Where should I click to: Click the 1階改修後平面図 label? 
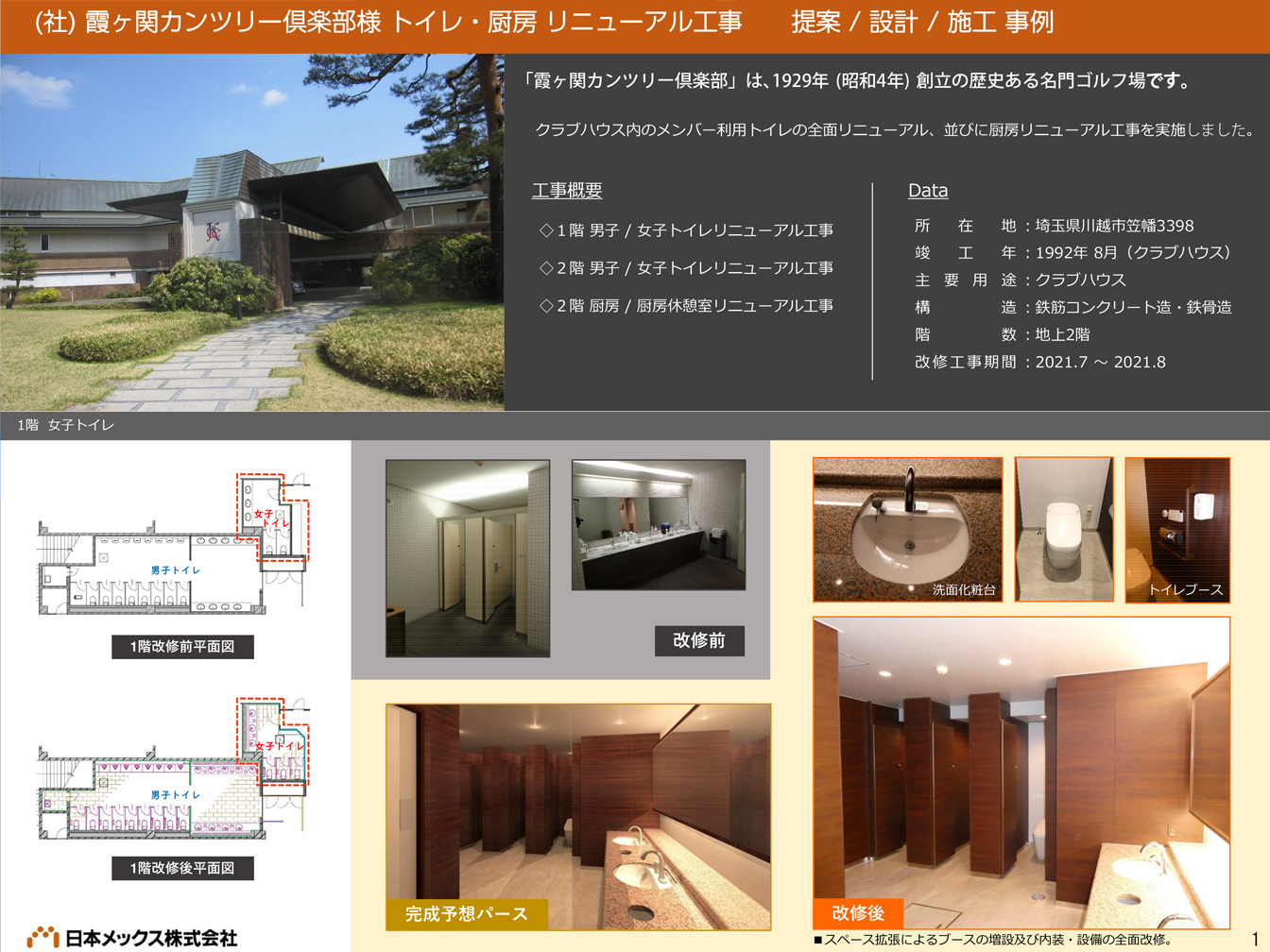point(182,868)
